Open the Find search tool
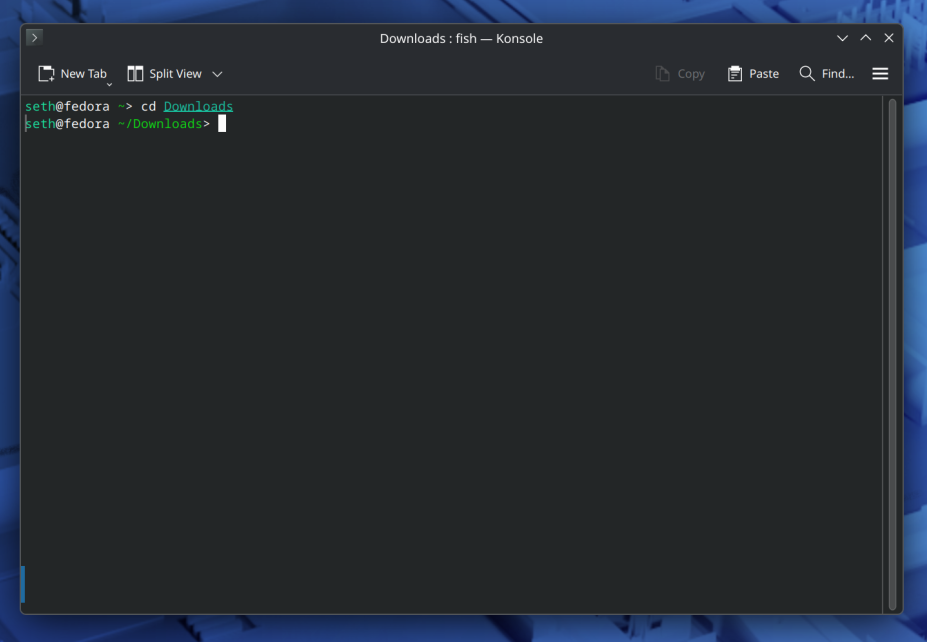The height and width of the screenshot is (642, 927). coord(826,74)
